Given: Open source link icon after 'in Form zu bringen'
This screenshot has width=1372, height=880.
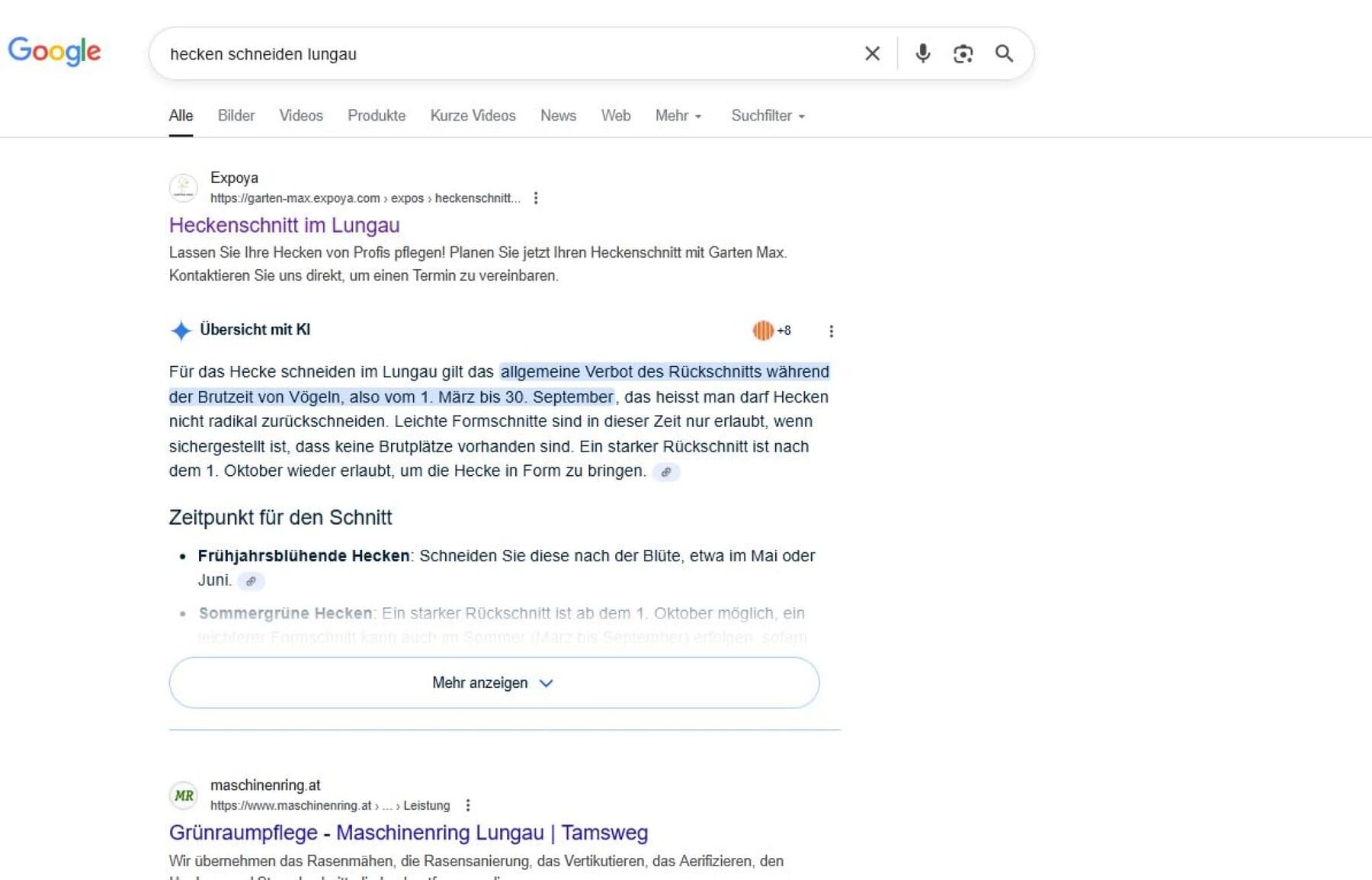Looking at the screenshot, I should tap(666, 472).
